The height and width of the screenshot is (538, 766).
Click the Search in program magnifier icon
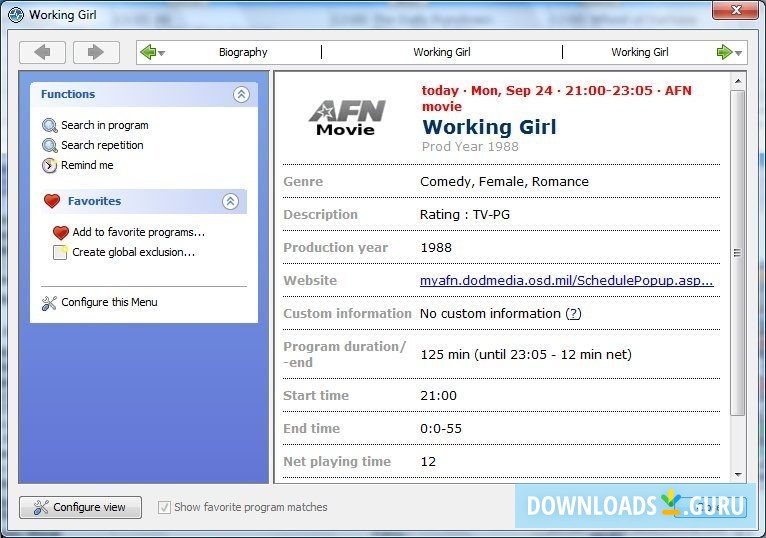click(50, 126)
